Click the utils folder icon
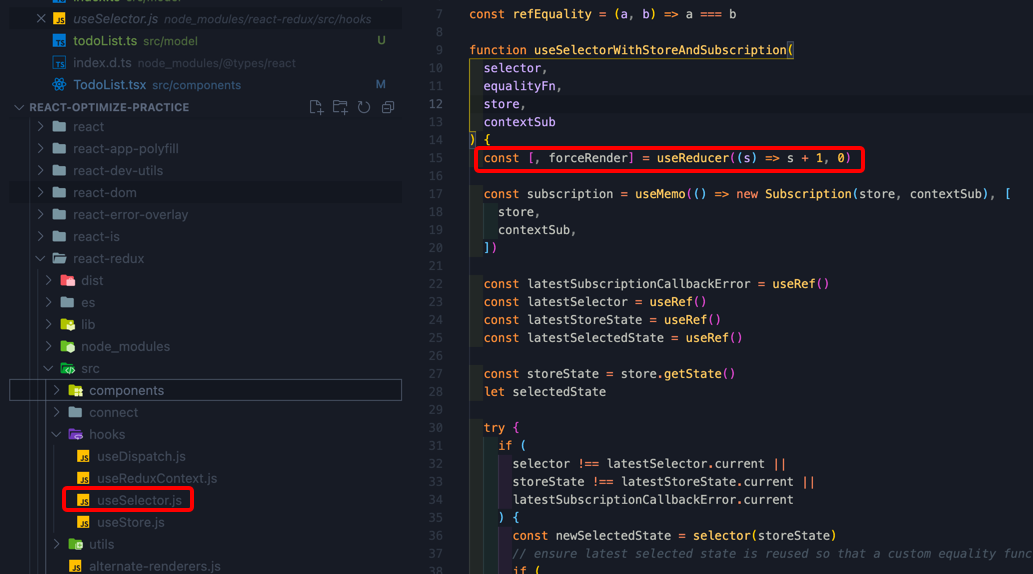1033x574 pixels. 76,544
